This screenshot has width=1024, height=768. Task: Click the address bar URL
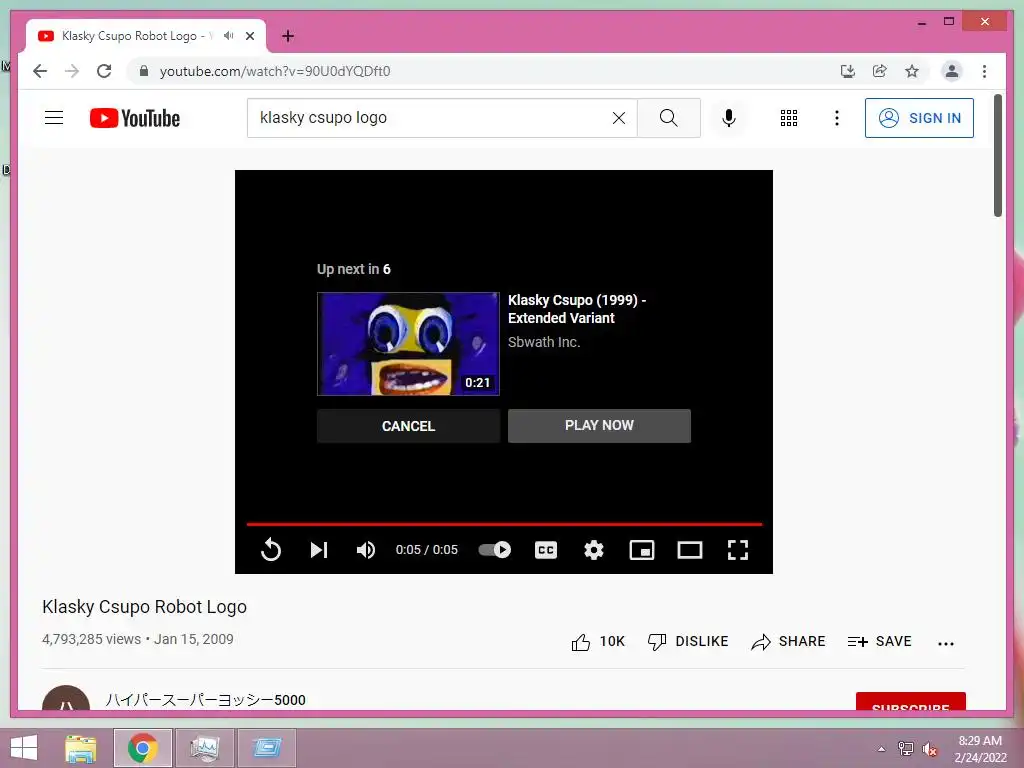pos(275,71)
